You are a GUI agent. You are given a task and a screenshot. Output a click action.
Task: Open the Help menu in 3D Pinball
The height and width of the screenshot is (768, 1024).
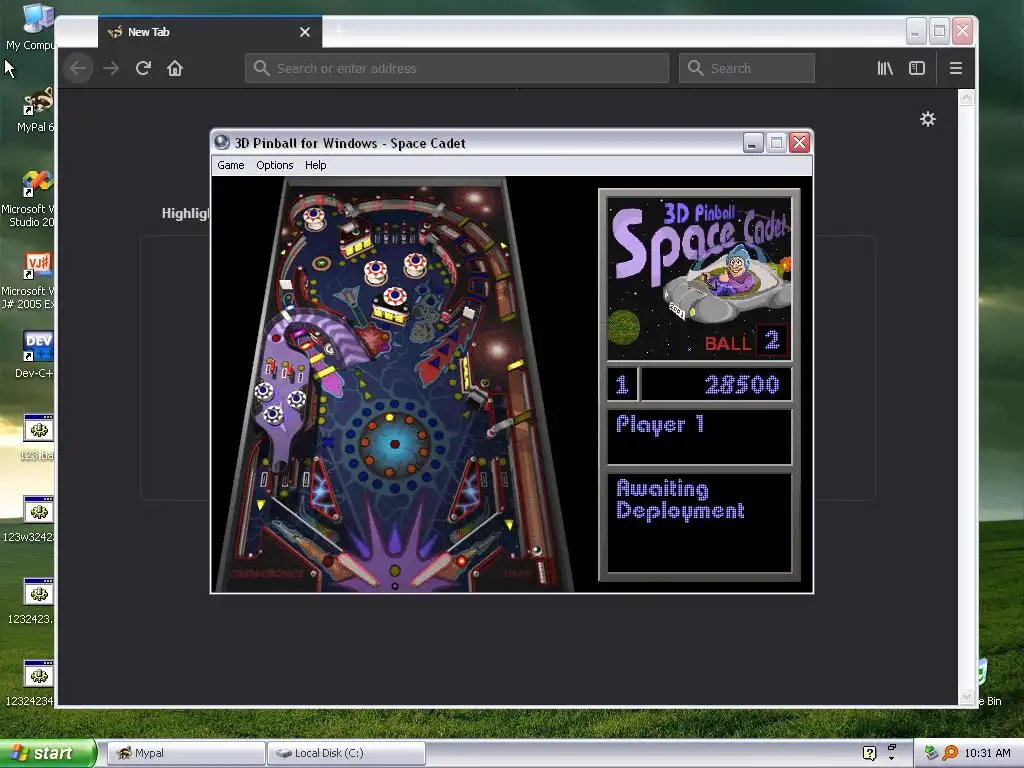(x=315, y=165)
